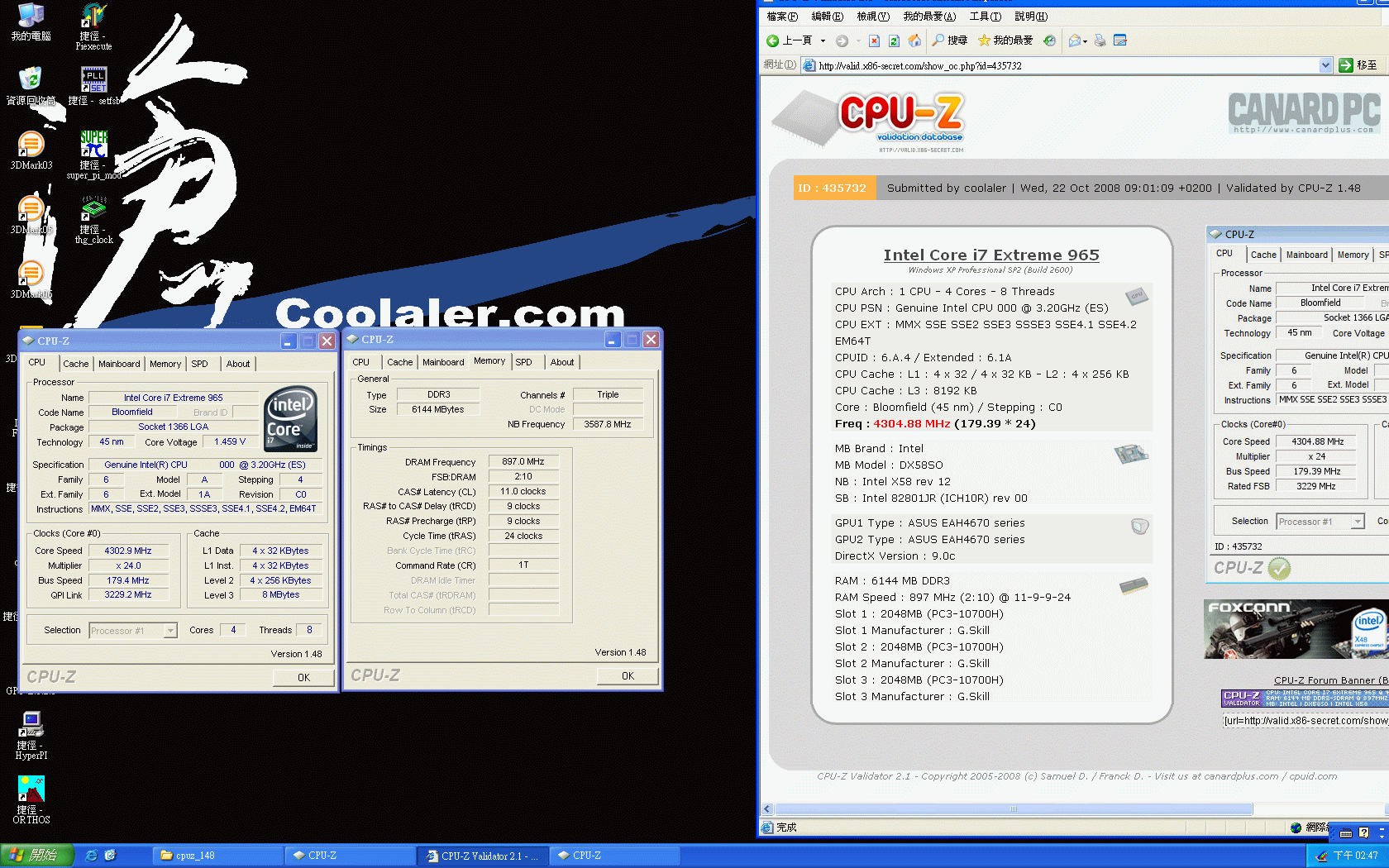Go to the browser Home page icon
1389x868 pixels.
[x=914, y=41]
